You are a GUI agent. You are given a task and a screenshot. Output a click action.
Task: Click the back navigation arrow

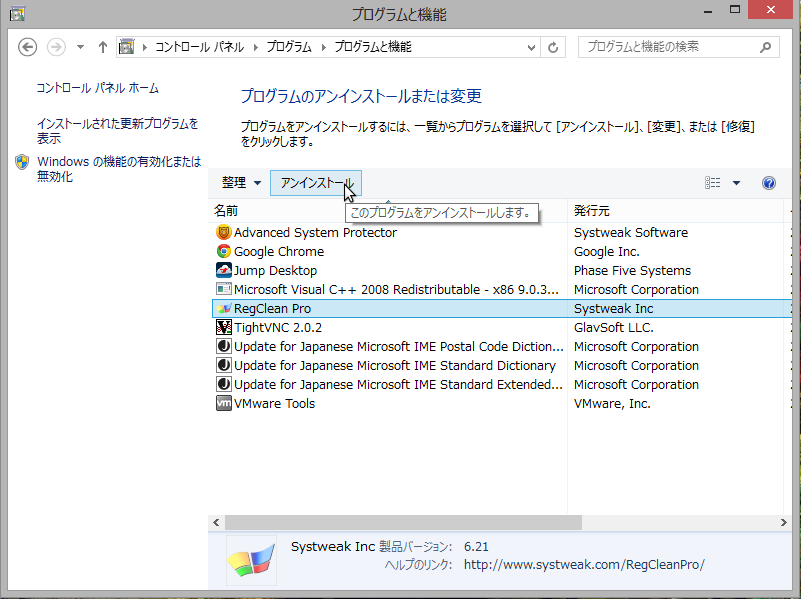tap(27, 47)
